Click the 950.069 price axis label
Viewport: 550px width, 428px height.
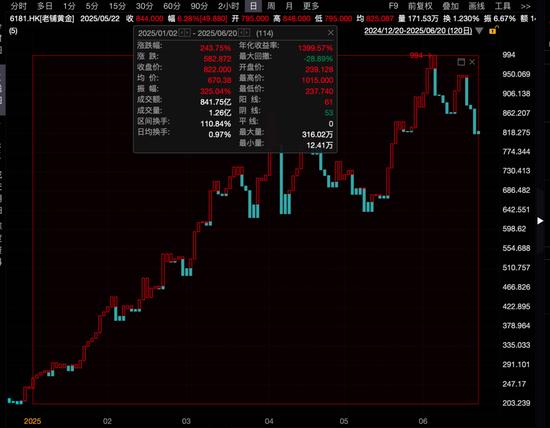pyautogui.click(x=516, y=74)
